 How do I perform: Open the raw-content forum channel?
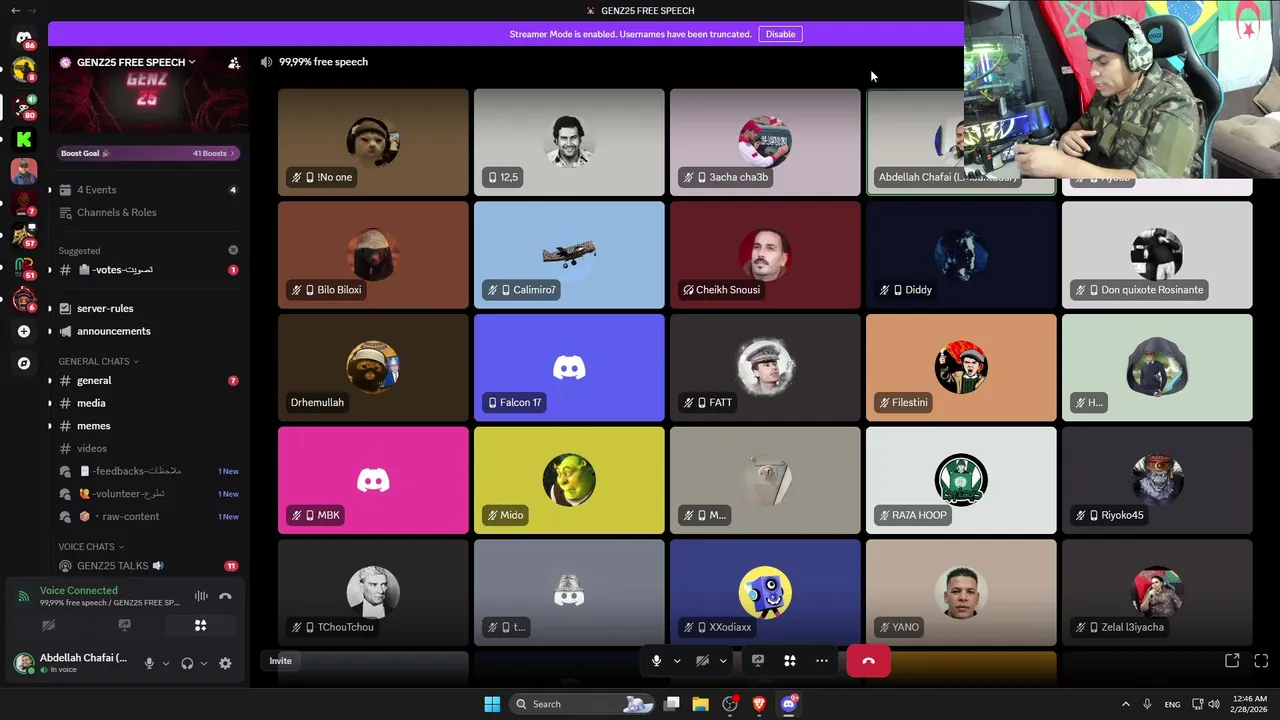(147, 516)
